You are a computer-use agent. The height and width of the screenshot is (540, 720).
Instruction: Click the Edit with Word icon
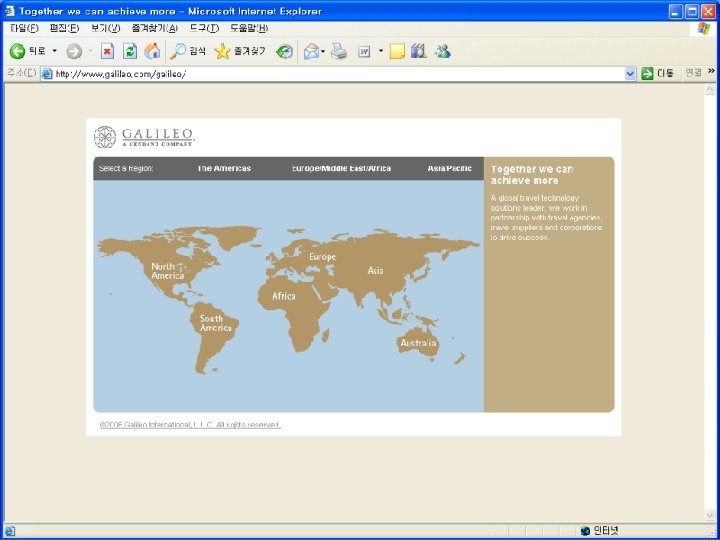tap(364, 51)
